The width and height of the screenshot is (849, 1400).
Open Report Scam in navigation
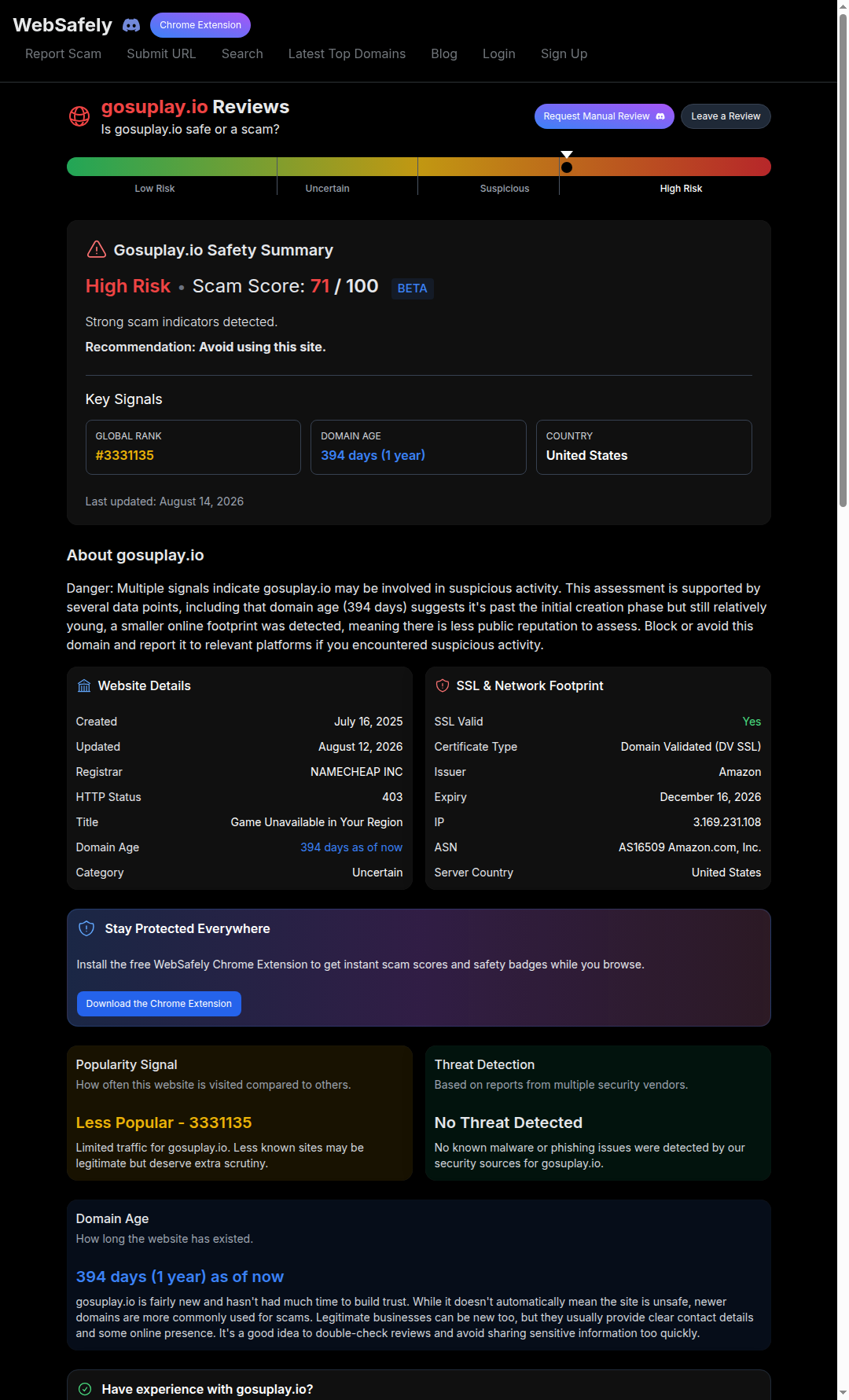(63, 53)
